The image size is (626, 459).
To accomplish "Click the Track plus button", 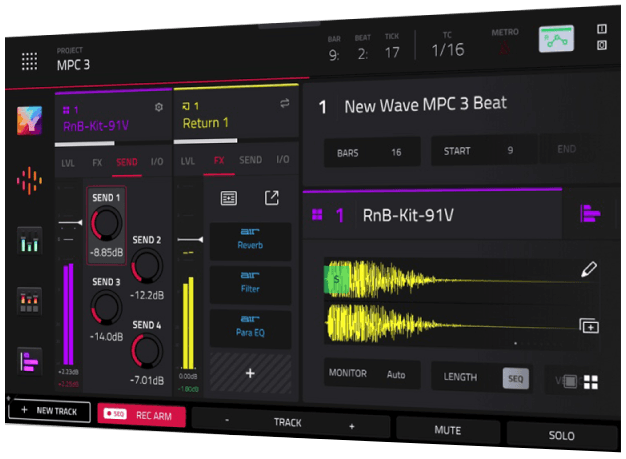I will 352,426.
